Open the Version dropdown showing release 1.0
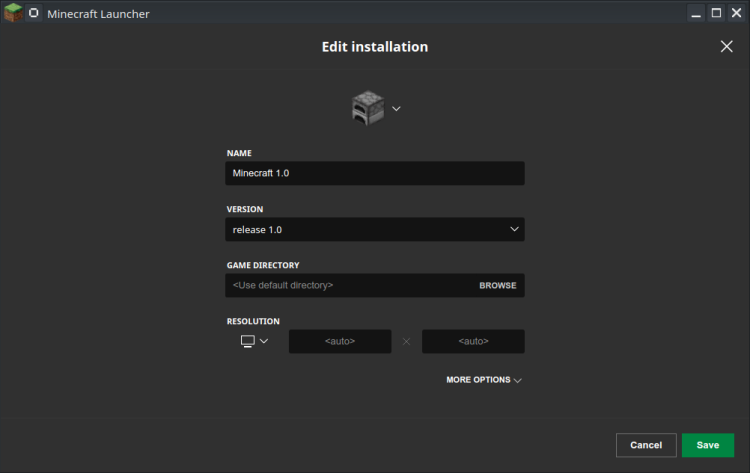This screenshot has height=473, width=750. (375, 230)
